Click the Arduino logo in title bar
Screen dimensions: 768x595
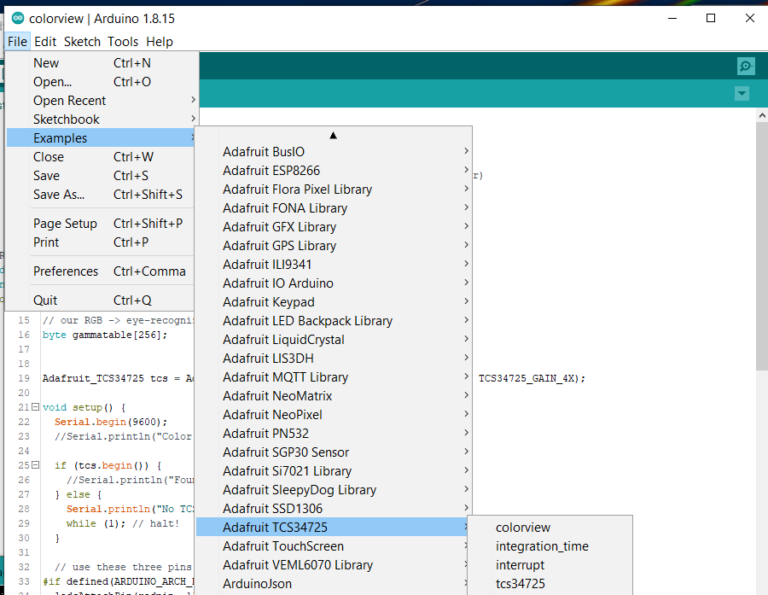(x=18, y=19)
